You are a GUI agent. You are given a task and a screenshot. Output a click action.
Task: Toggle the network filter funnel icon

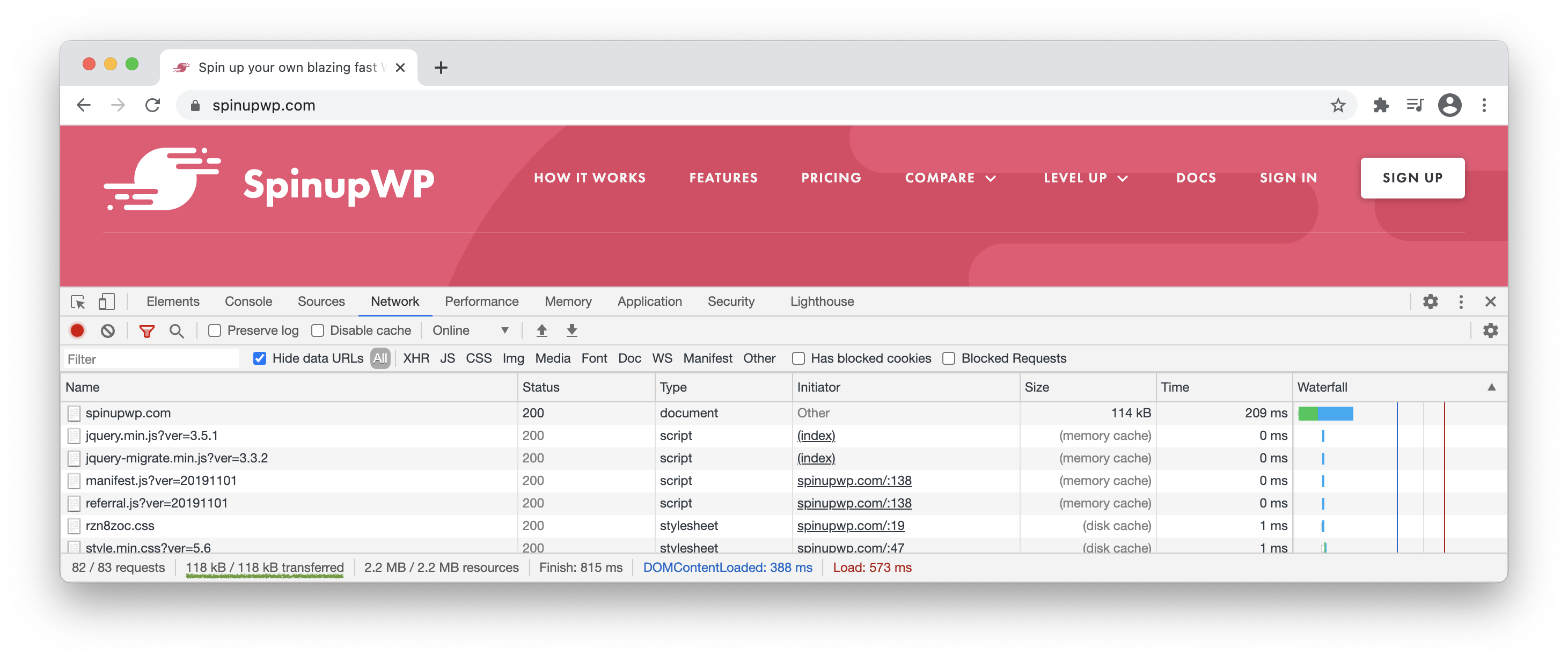pos(146,330)
